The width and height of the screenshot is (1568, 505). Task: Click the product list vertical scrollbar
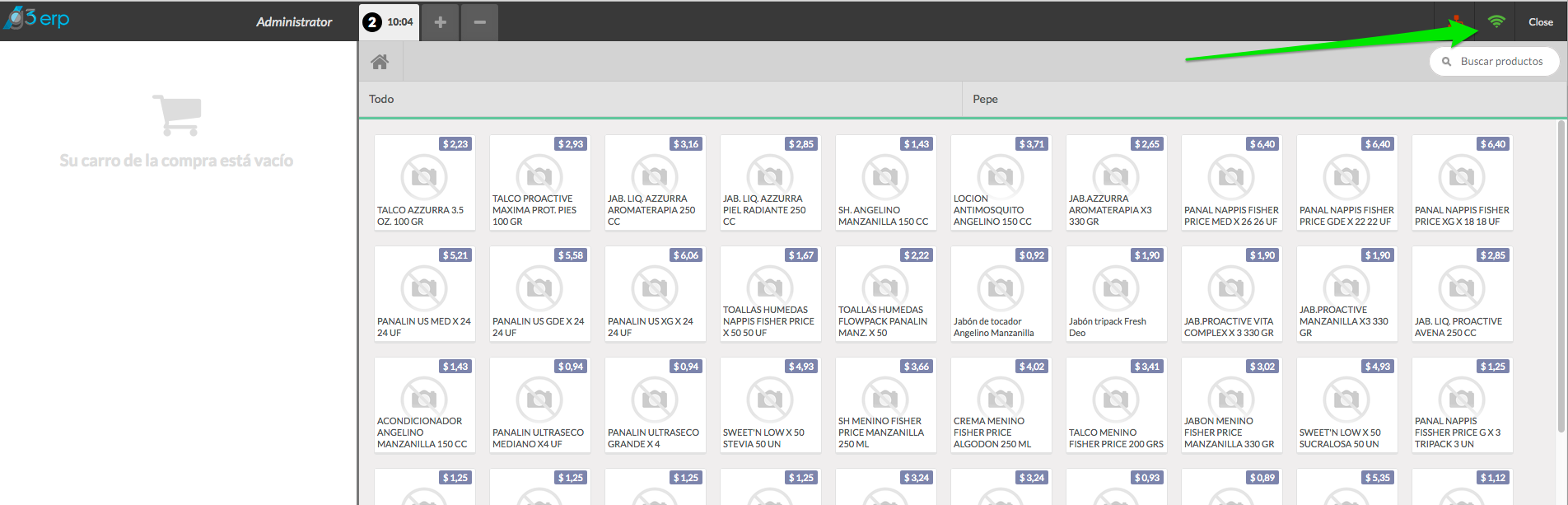click(x=1561, y=276)
